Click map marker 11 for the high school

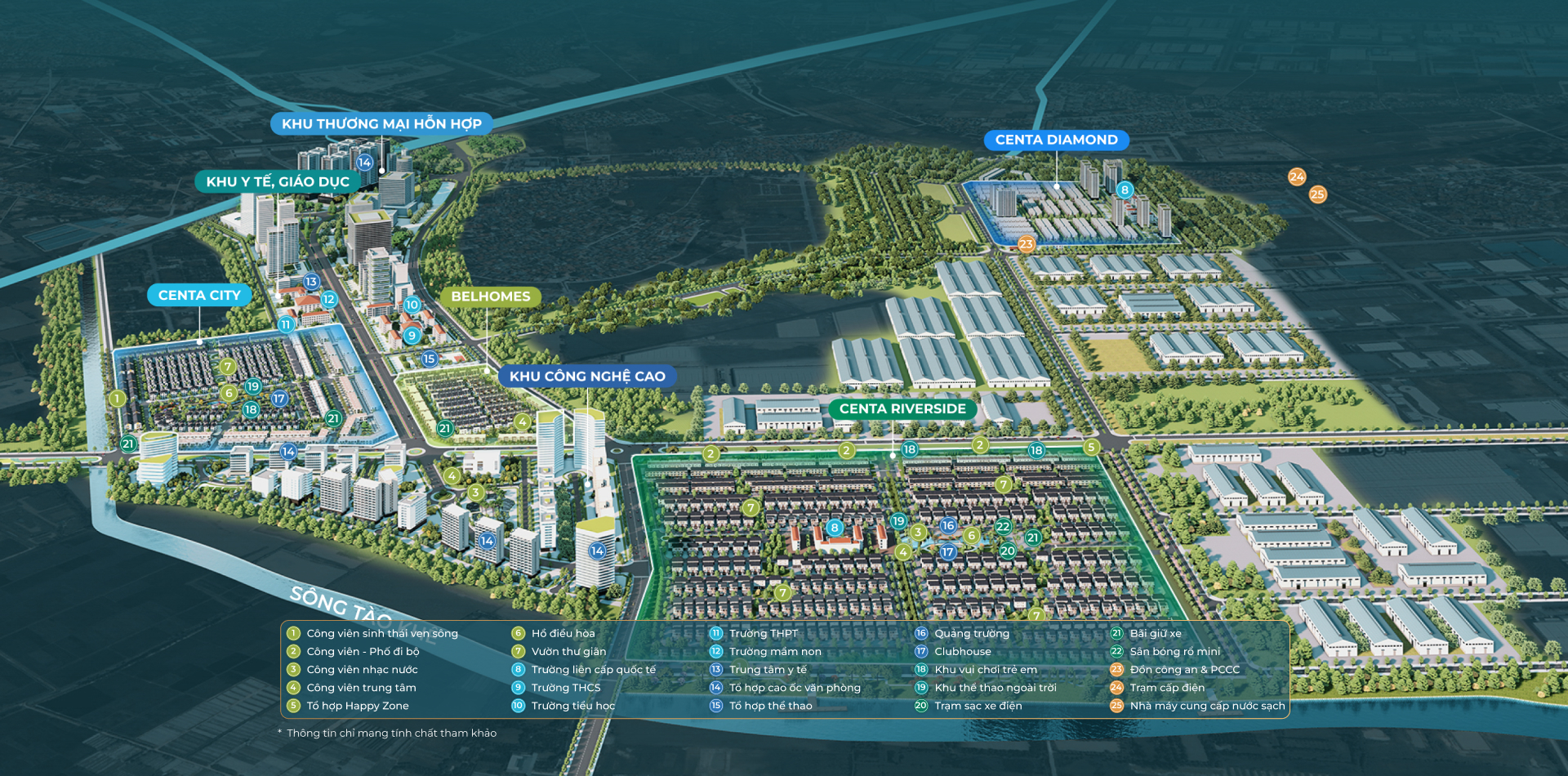click(x=286, y=324)
